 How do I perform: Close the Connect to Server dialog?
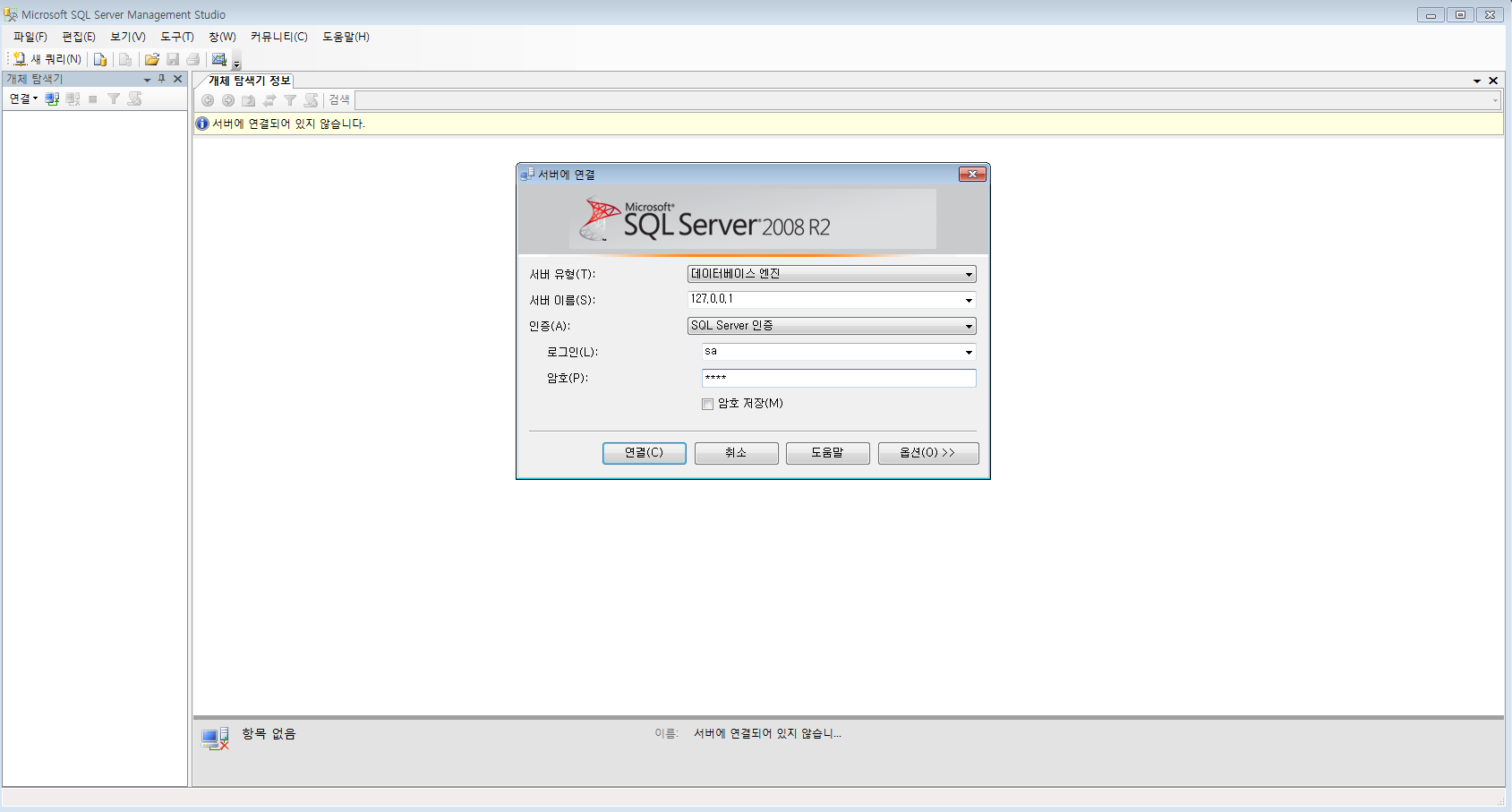(x=972, y=174)
